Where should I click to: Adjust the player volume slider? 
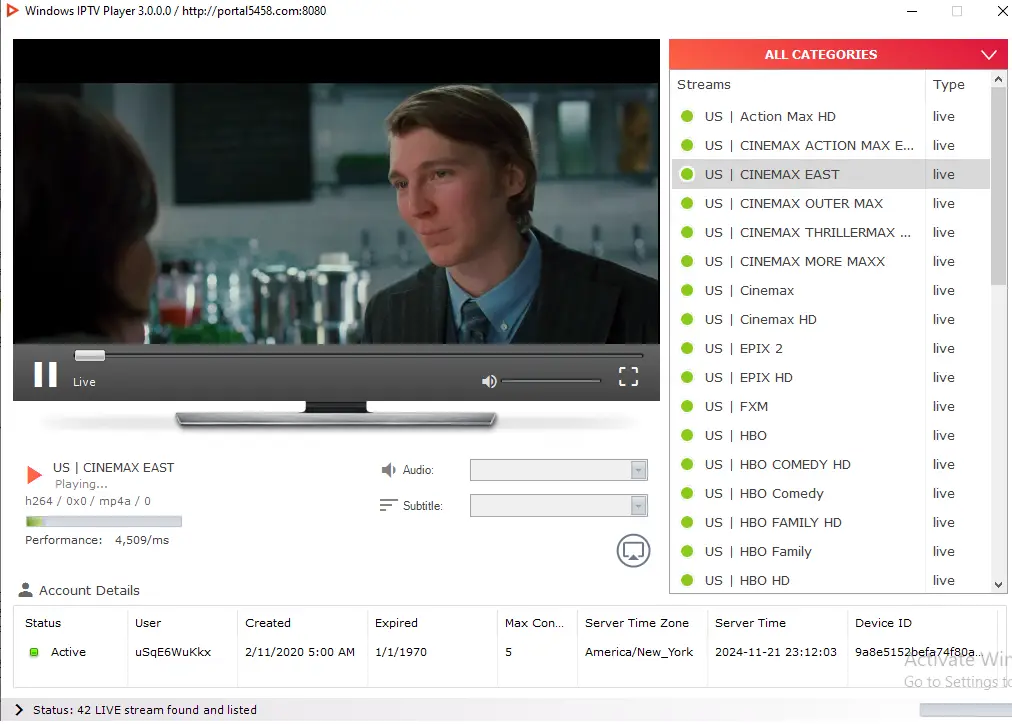(x=551, y=381)
